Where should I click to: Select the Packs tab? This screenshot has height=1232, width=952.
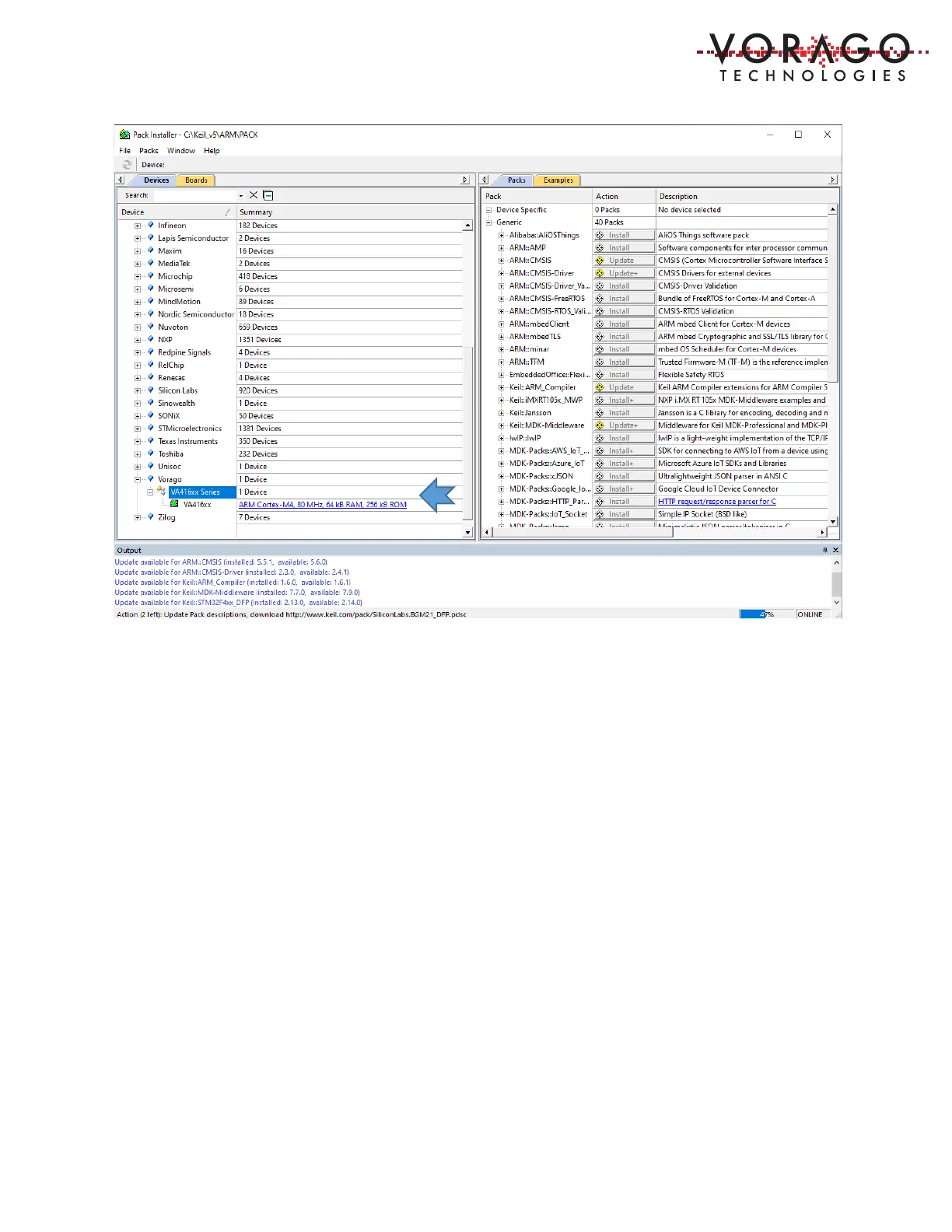516,180
